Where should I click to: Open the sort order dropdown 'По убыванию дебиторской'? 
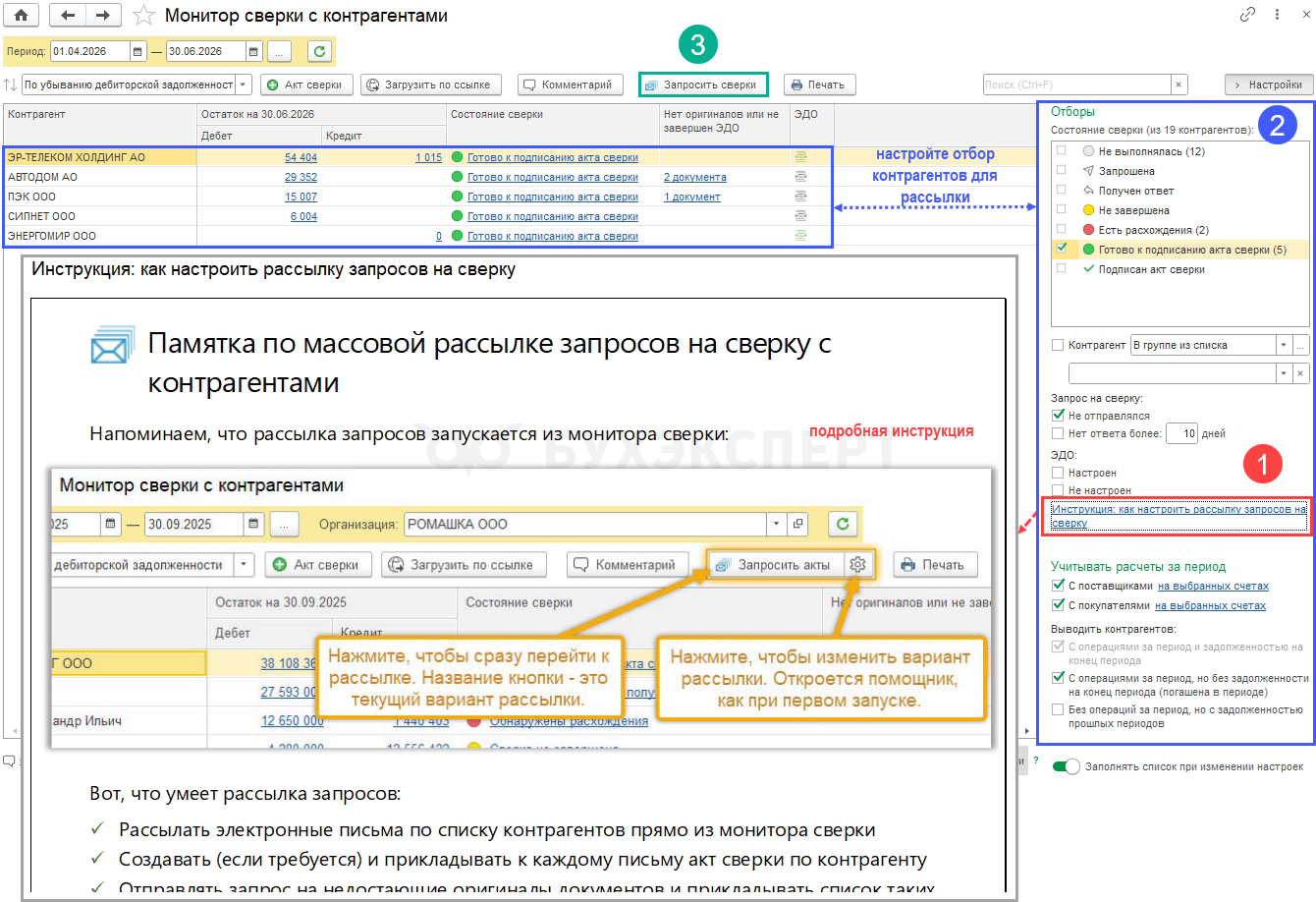click(244, 85)
